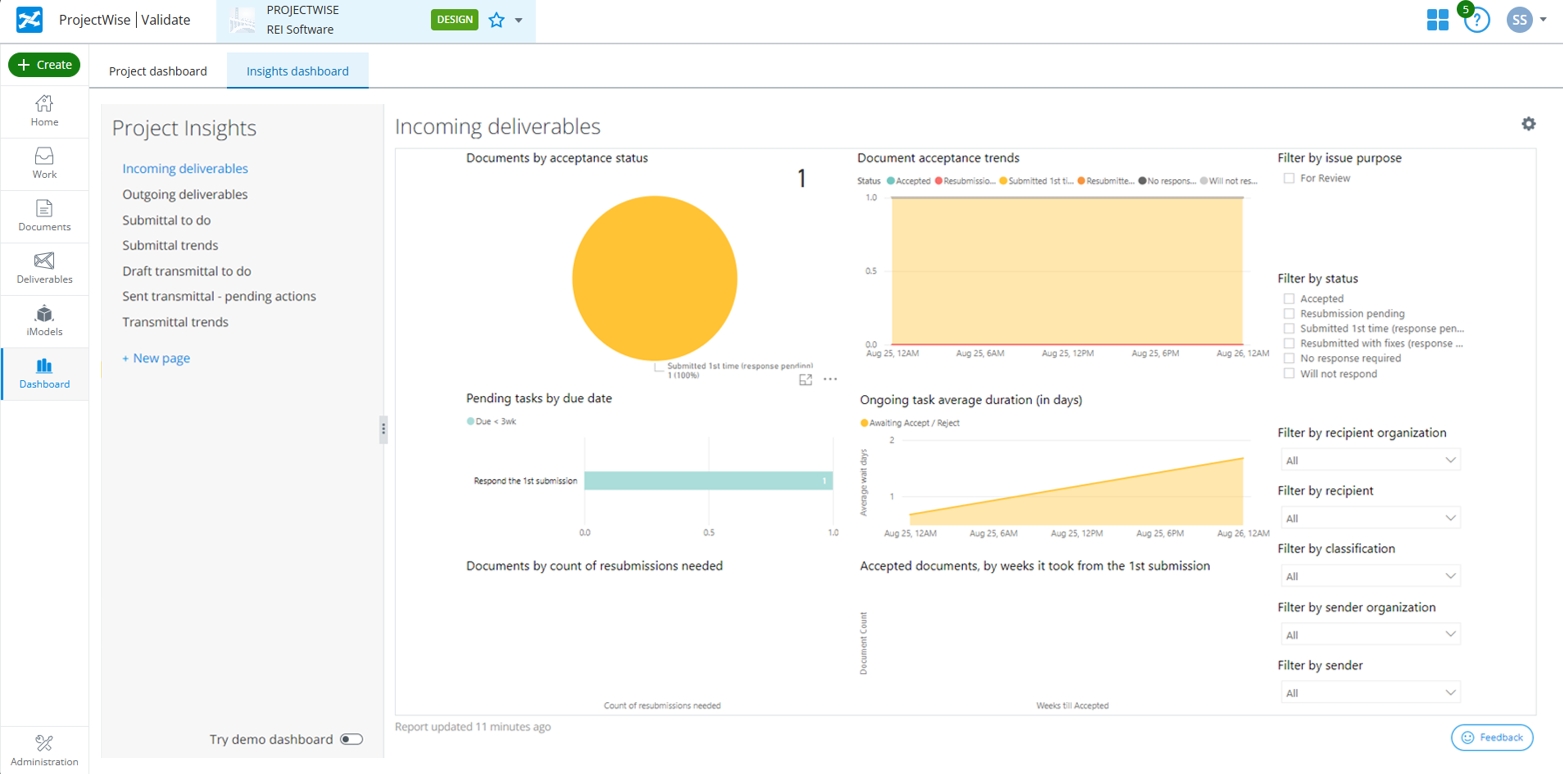Click the DESIGN project badge
1563x774 pixels.
pos(455,20)
